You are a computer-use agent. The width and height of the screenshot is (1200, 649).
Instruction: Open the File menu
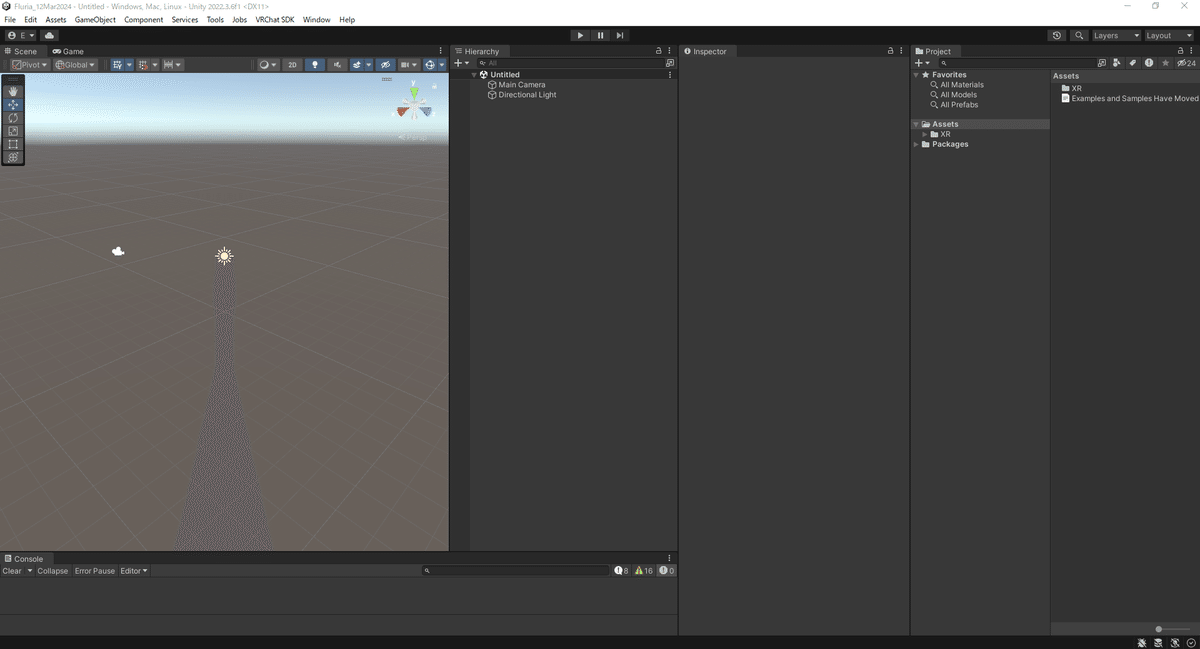[x=10, y=20]
